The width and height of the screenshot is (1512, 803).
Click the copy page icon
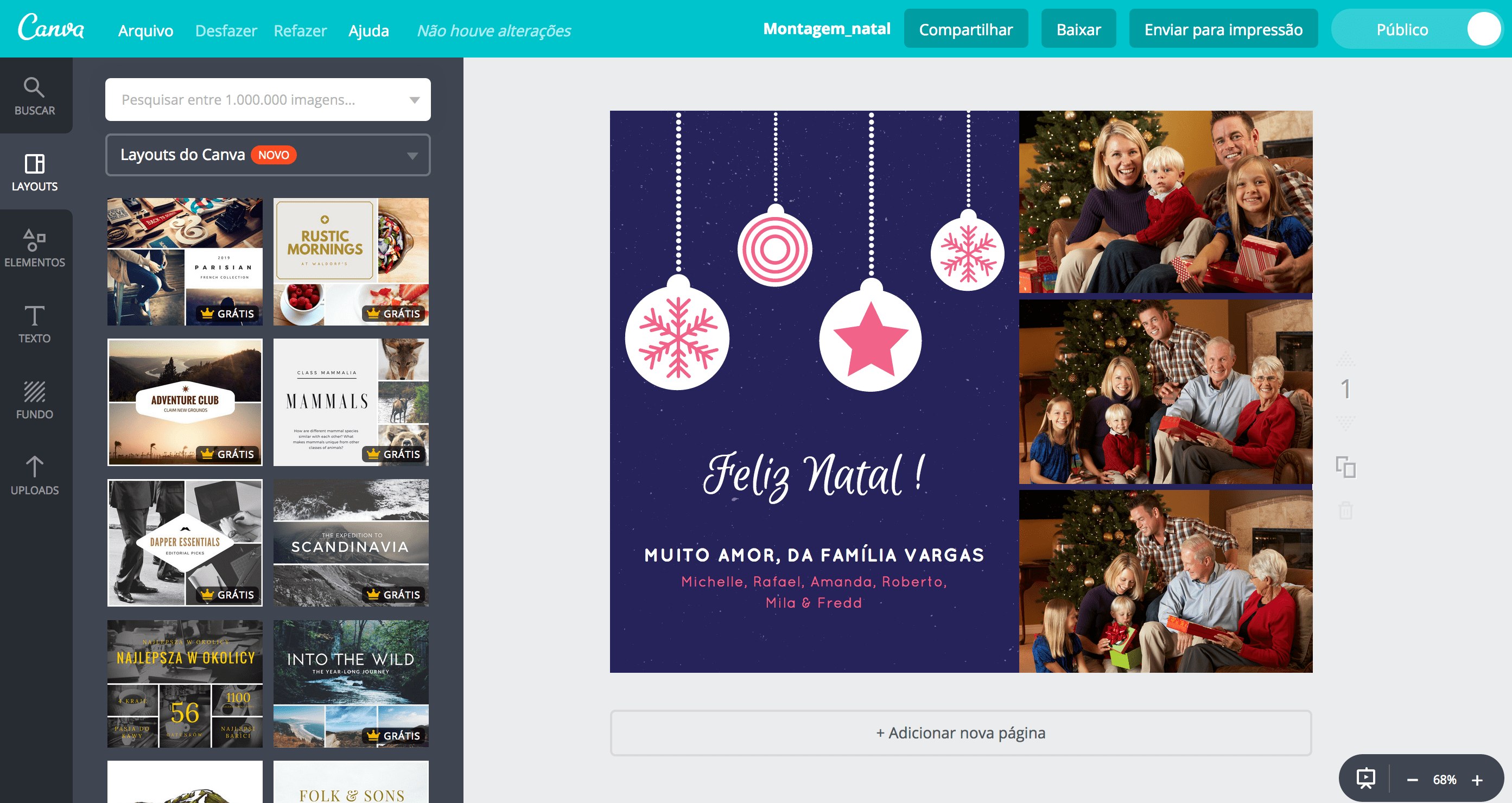(1346, 467)
